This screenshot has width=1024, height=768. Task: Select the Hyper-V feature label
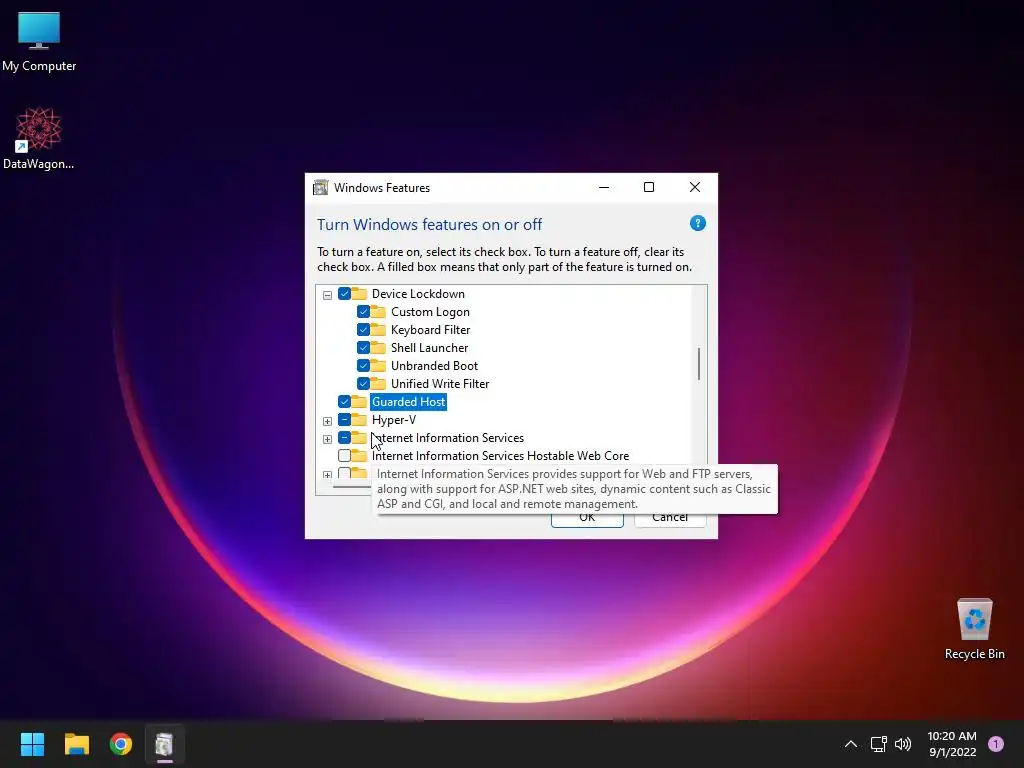point(394,420)
